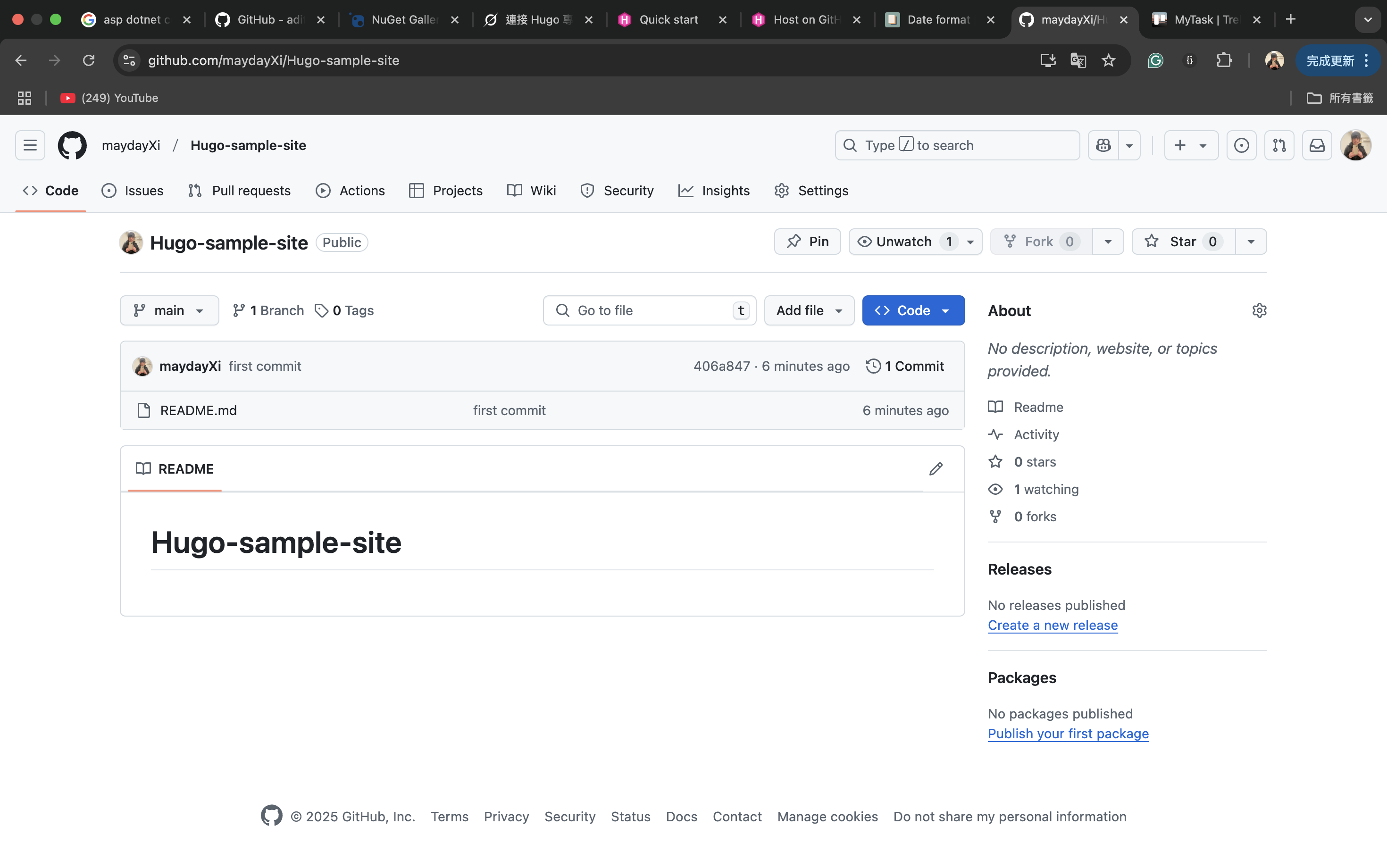Star the Hugo-sample-site repository
Viewport: 1387px width, 868px height.
click(1183, 242)
